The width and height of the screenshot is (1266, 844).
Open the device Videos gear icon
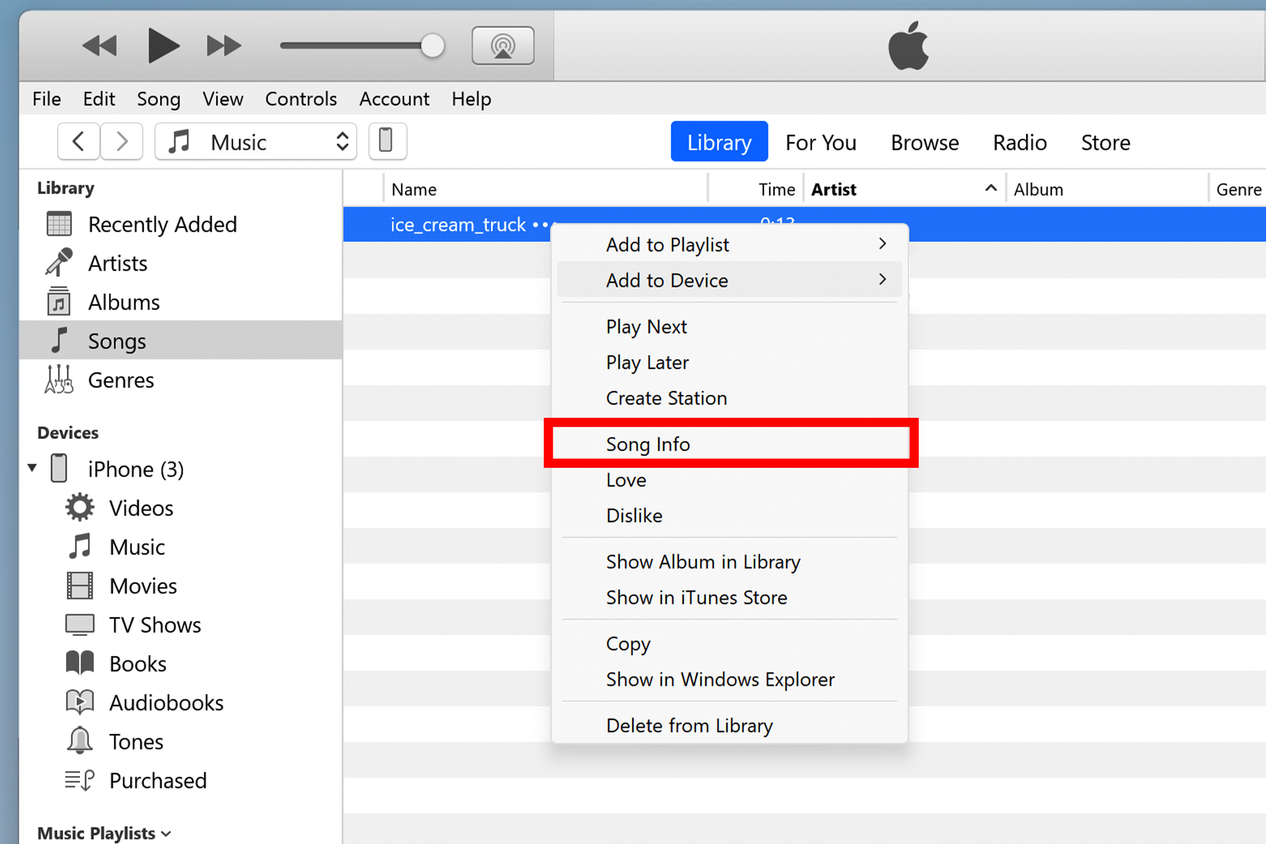pos(80,508)
